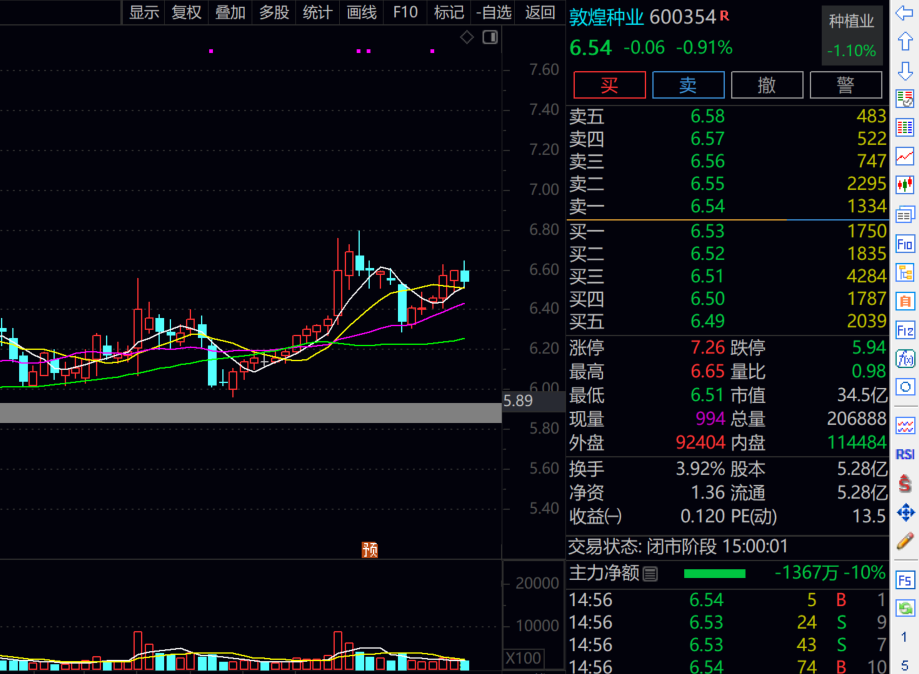919x674 pixels.
Task: Click the stock name 敦煌种业
Action: point(606,17)
